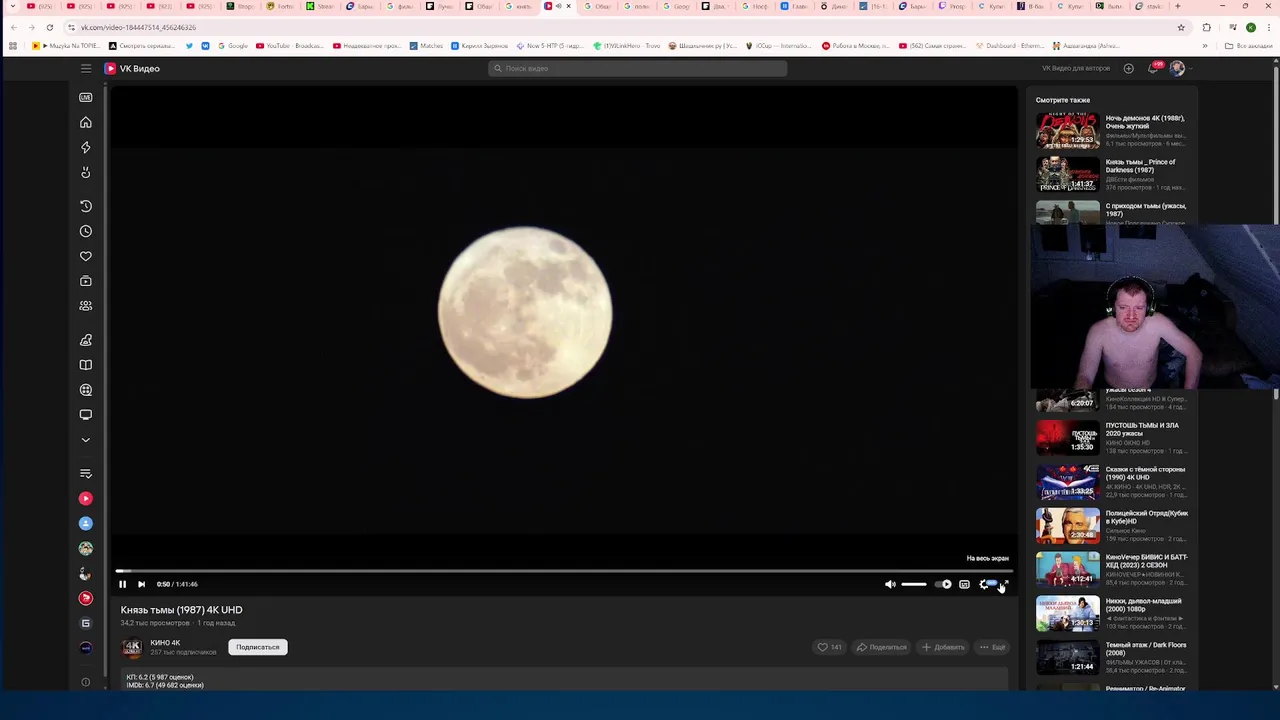Viewport: 1280px width, 720px height.
Task: Click the Добавить button
Action: click(x=943, y=647)
